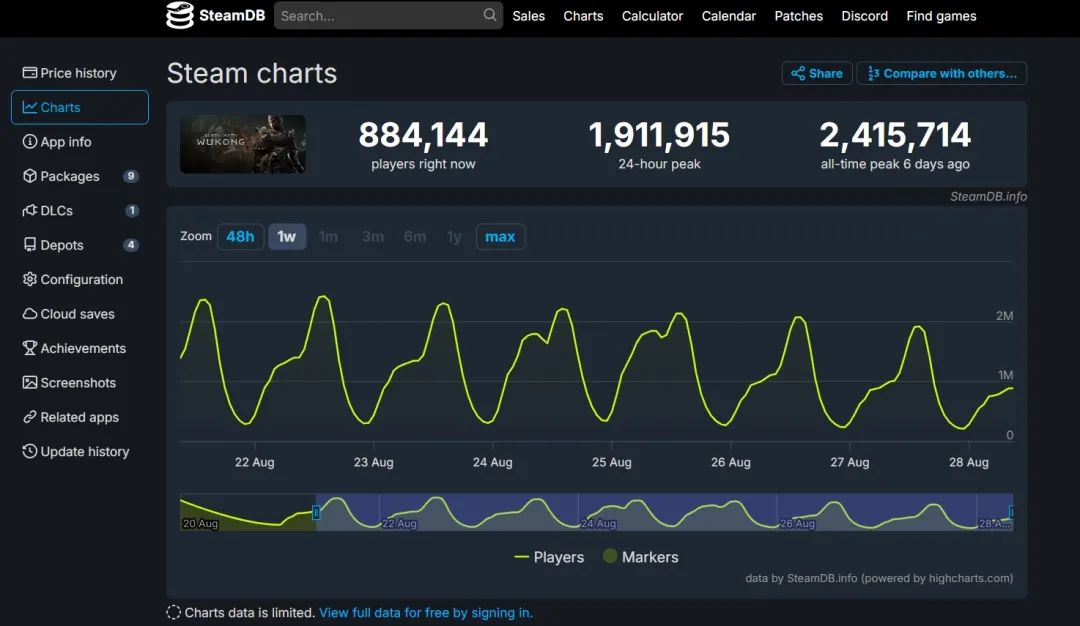Click the Update history clock icon
The width and height of the screenshot is (1080, 626).
point(30,451)
